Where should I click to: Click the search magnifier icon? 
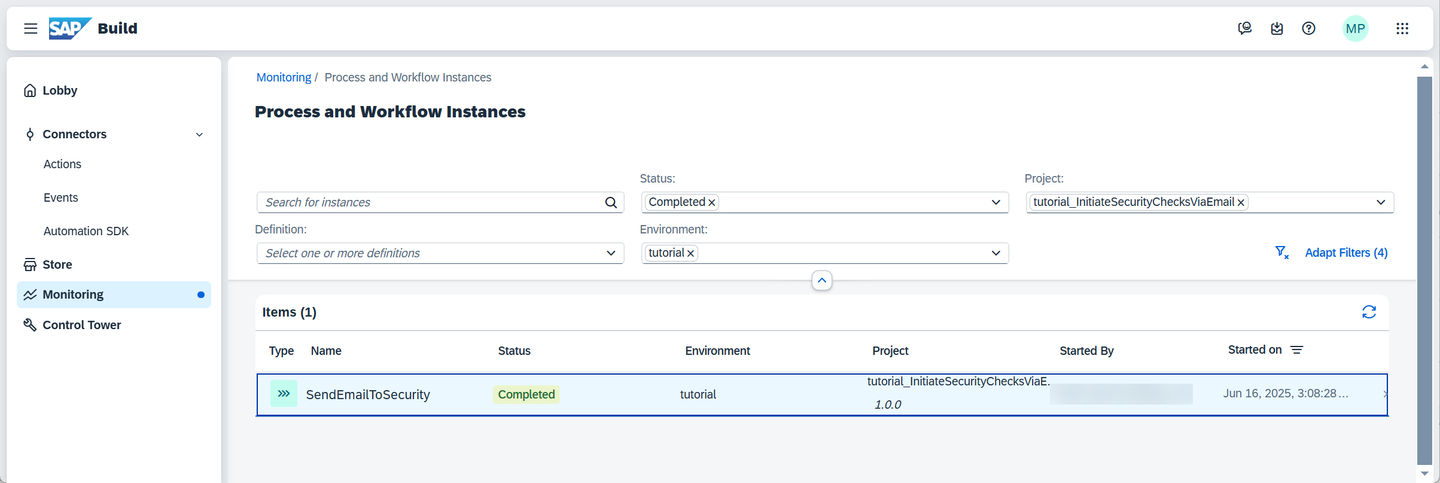612,202
